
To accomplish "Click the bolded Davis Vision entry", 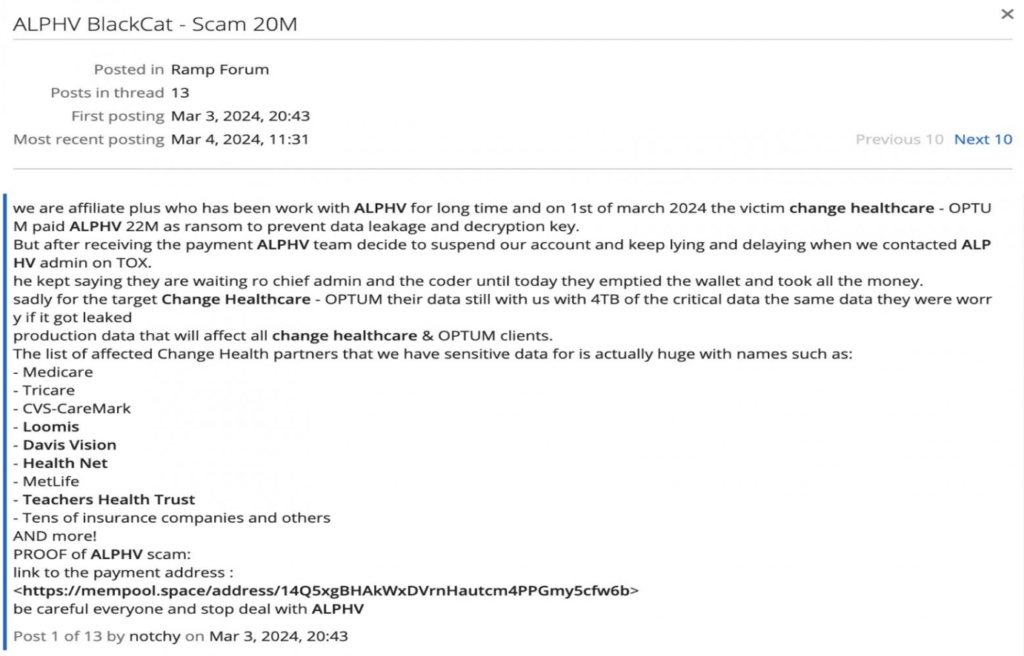I will [69, 445].
